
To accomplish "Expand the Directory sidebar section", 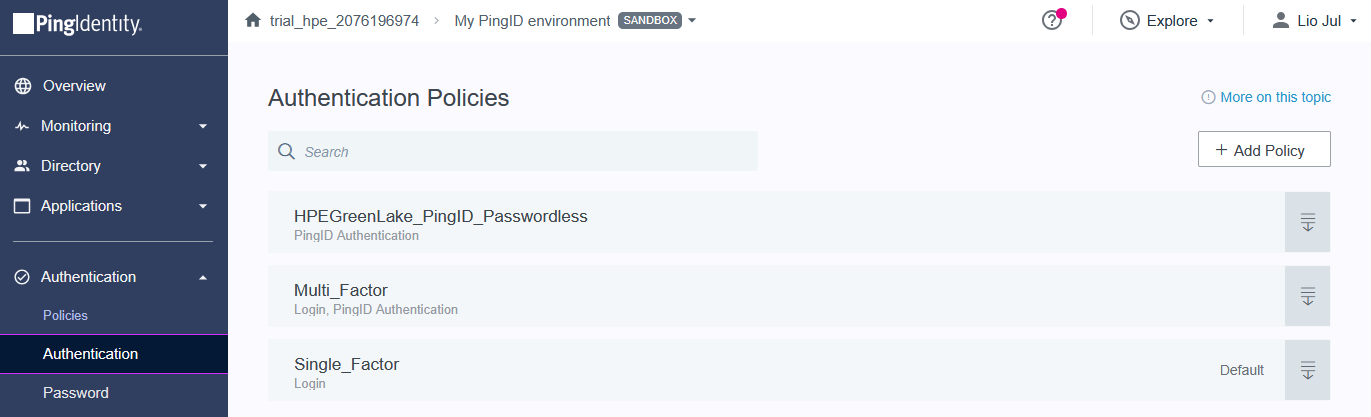I will tap(203, 166).
